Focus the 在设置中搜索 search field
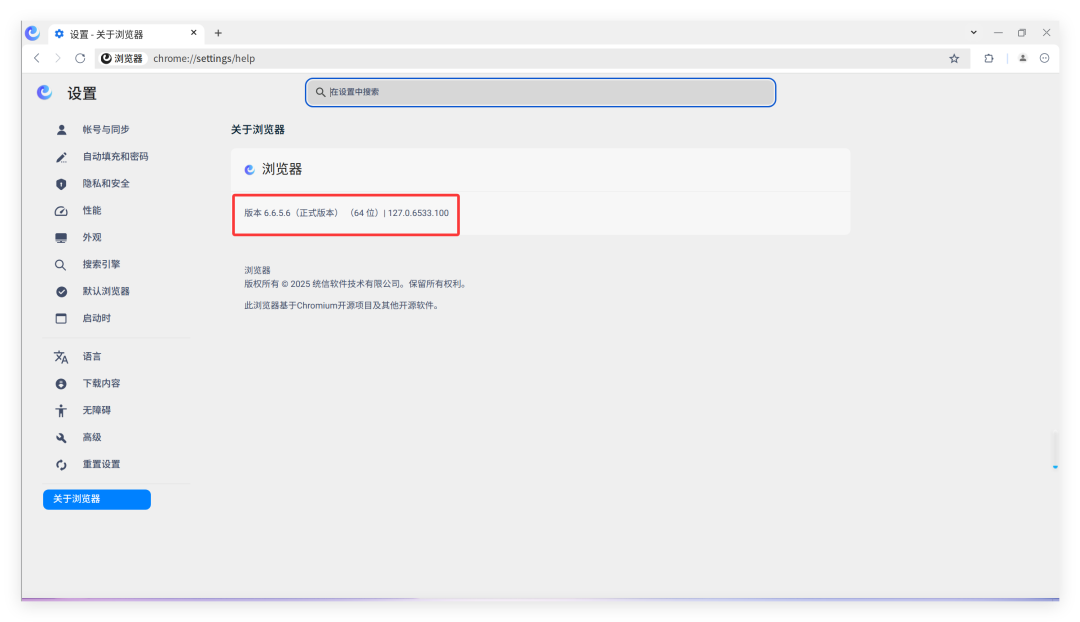Screen dimensions: 1080x622 coord(541,92)
